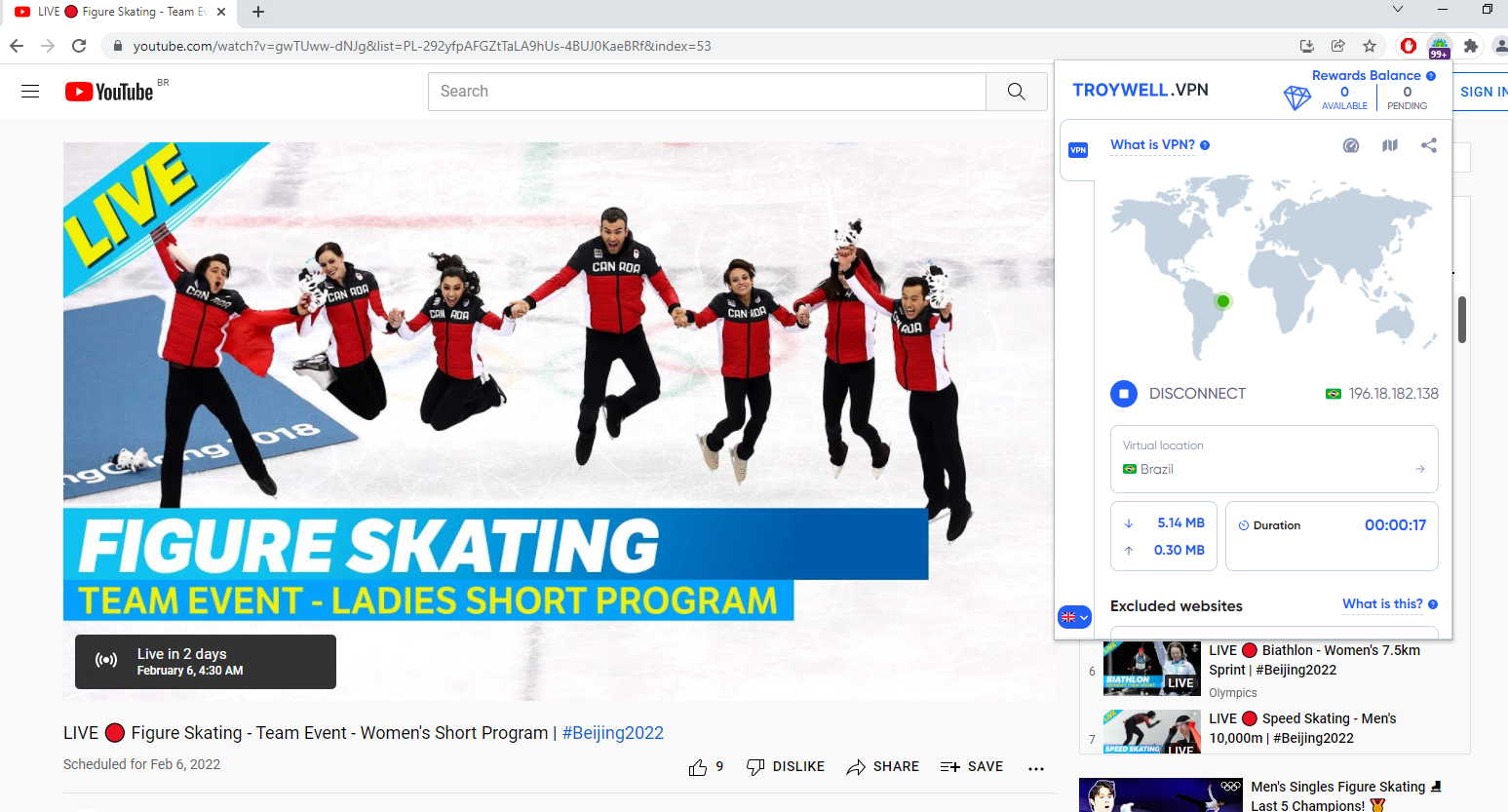The width and height of the screenshot is (1508, 812).
Task: Click the map view icon in VPN panel
Action: [x=1390, y=145]
